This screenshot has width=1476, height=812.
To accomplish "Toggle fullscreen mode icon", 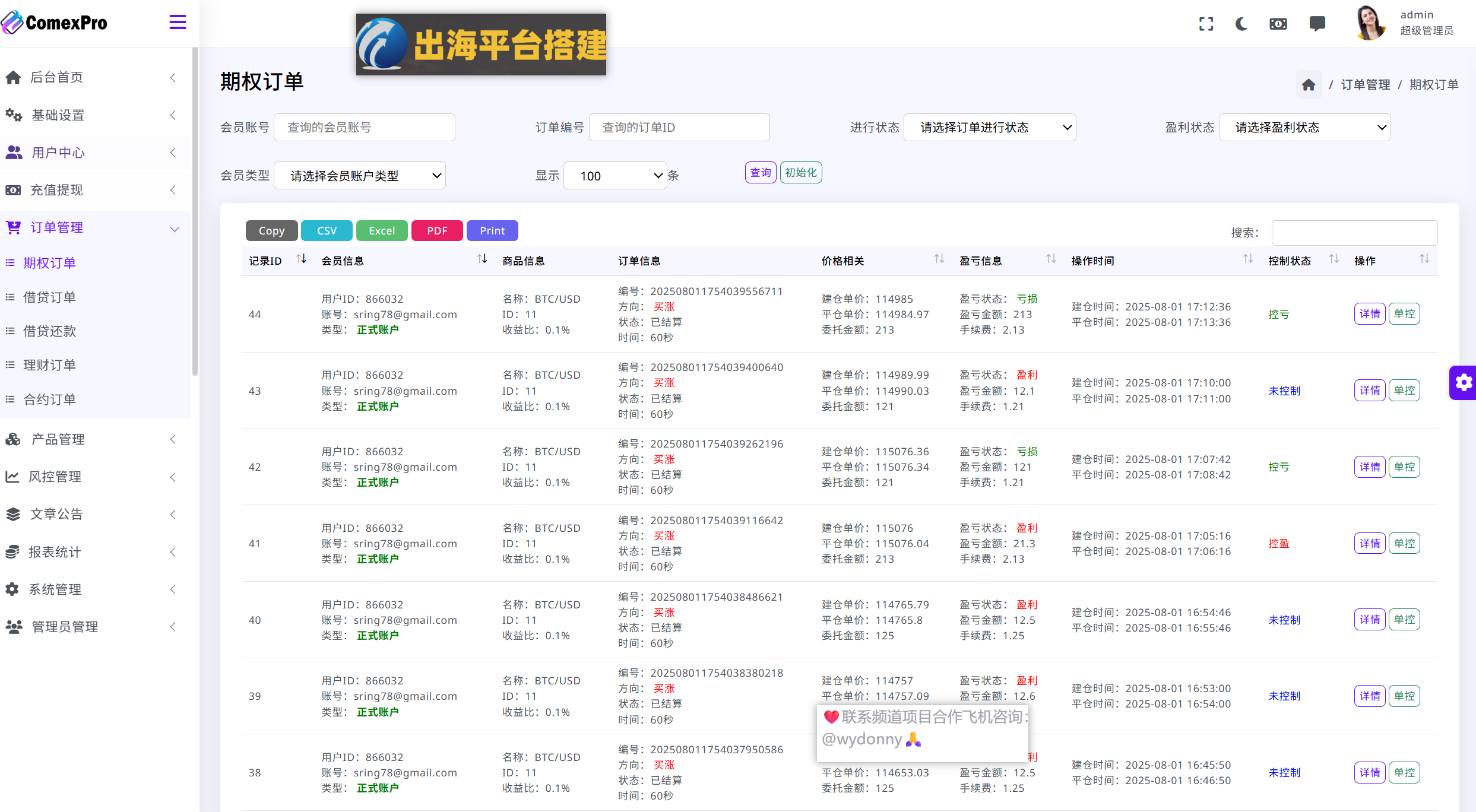I will pos(1206,24).
